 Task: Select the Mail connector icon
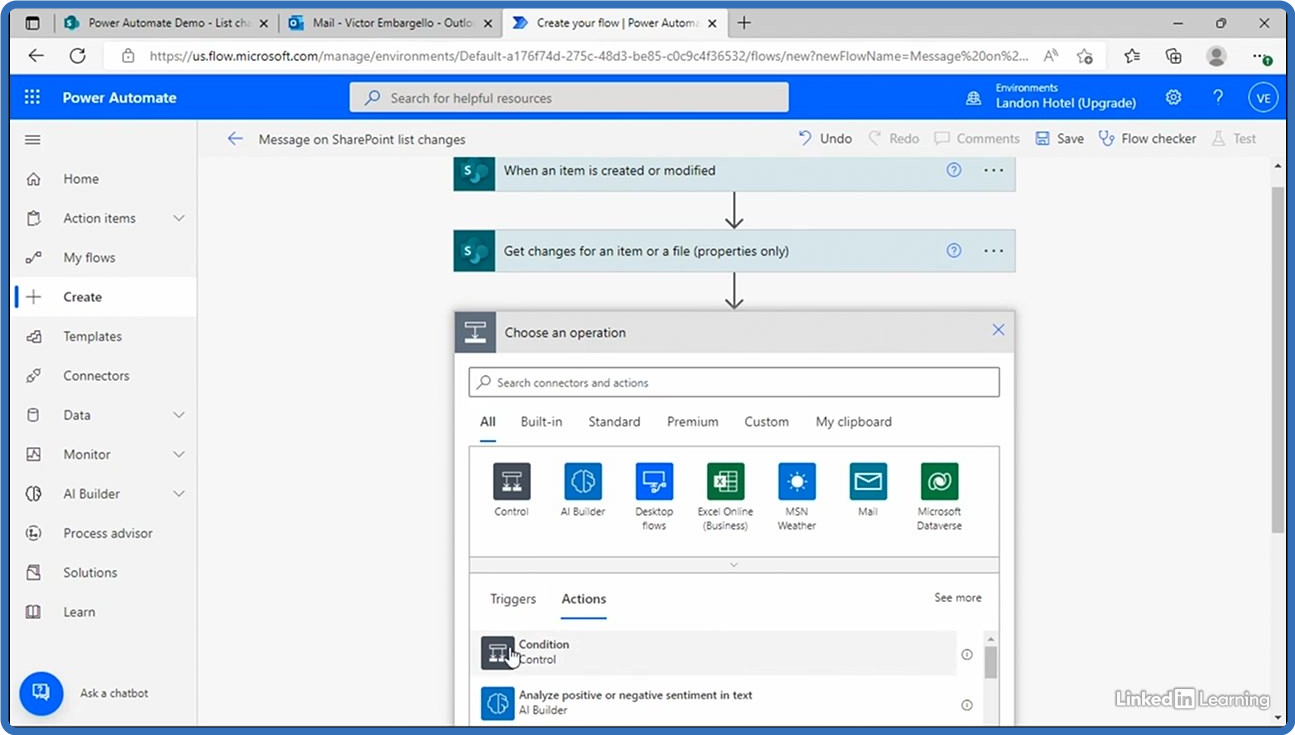(x=868, y=481)
